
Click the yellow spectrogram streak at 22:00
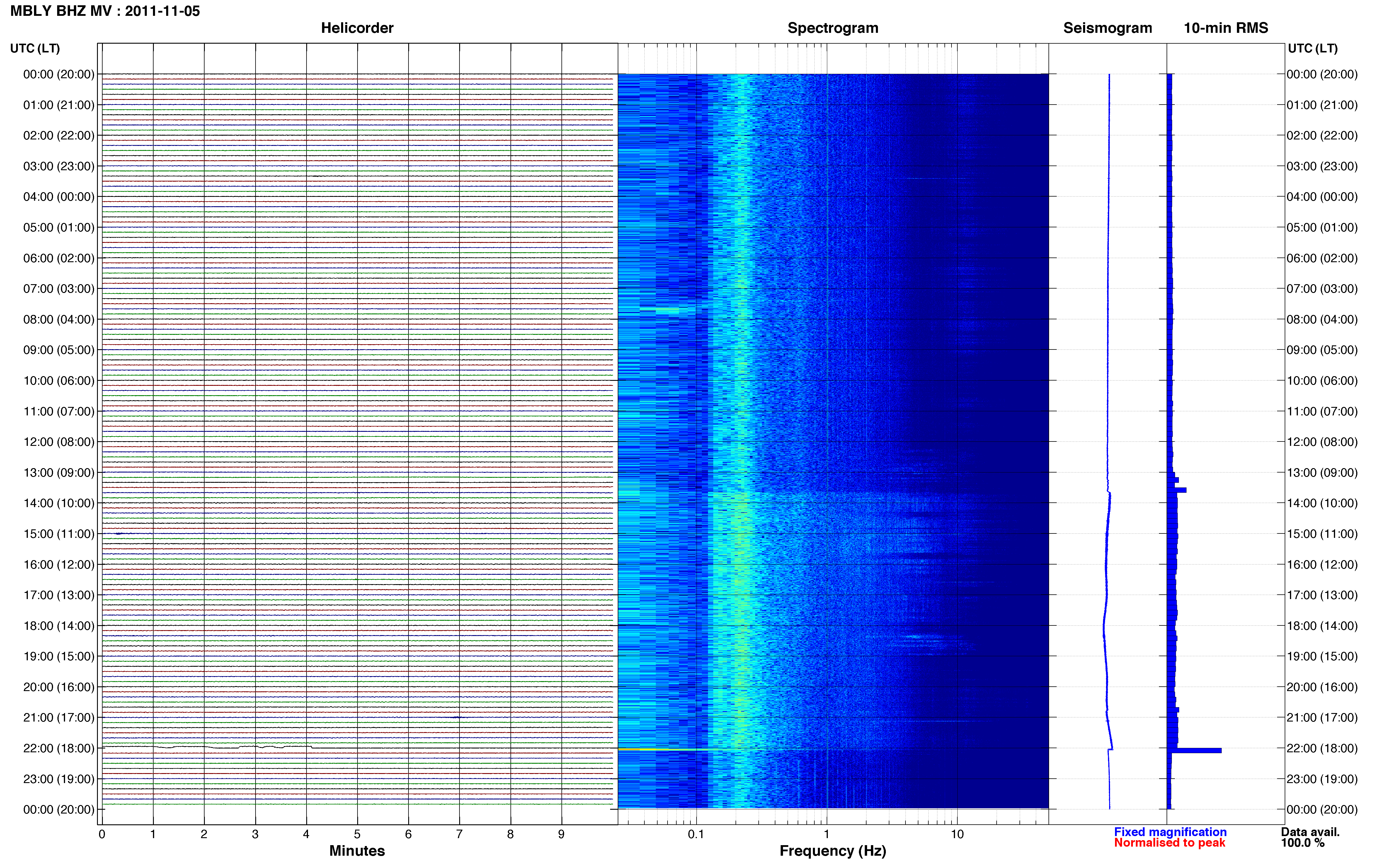tap(663, 750)
